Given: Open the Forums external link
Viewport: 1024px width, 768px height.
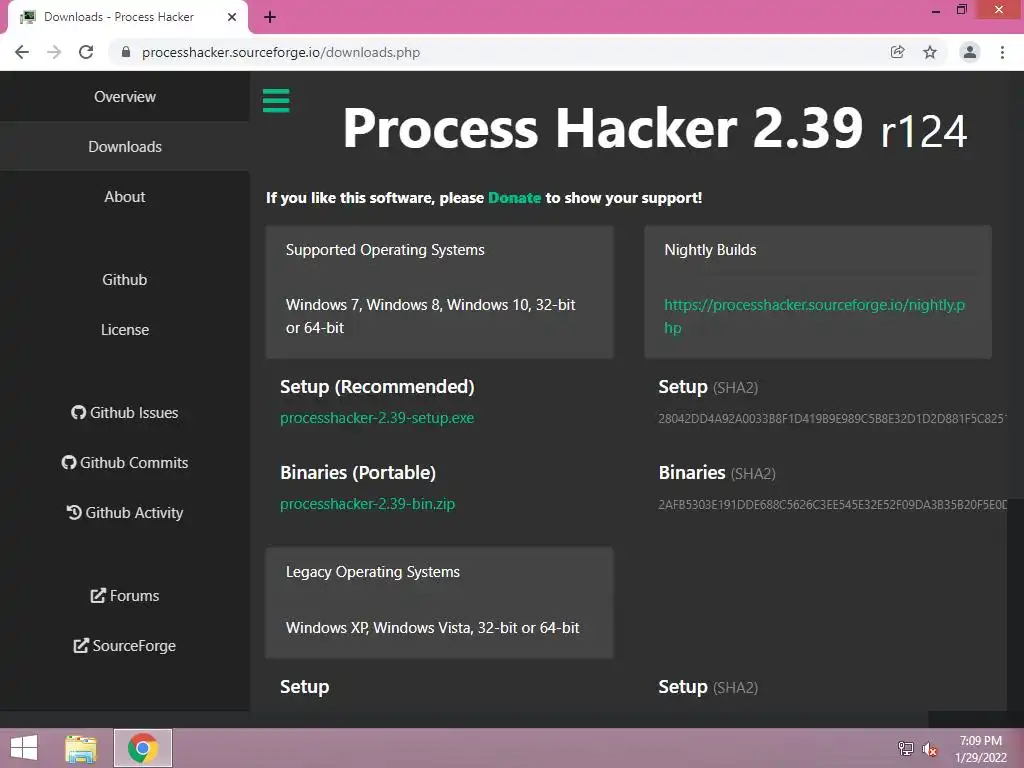Looking at the screenshot, I should tap(125, 596).
